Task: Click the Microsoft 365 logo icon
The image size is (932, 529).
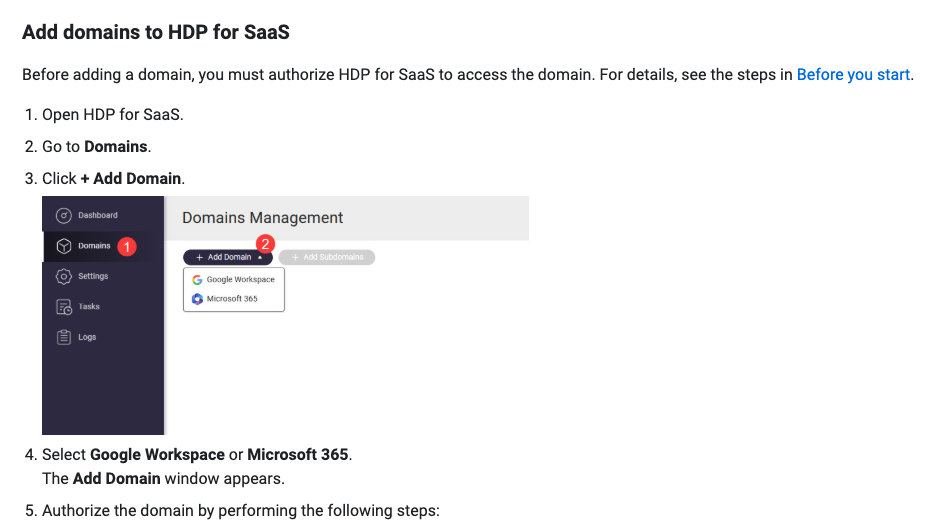Action: click(x=198, y=299)
